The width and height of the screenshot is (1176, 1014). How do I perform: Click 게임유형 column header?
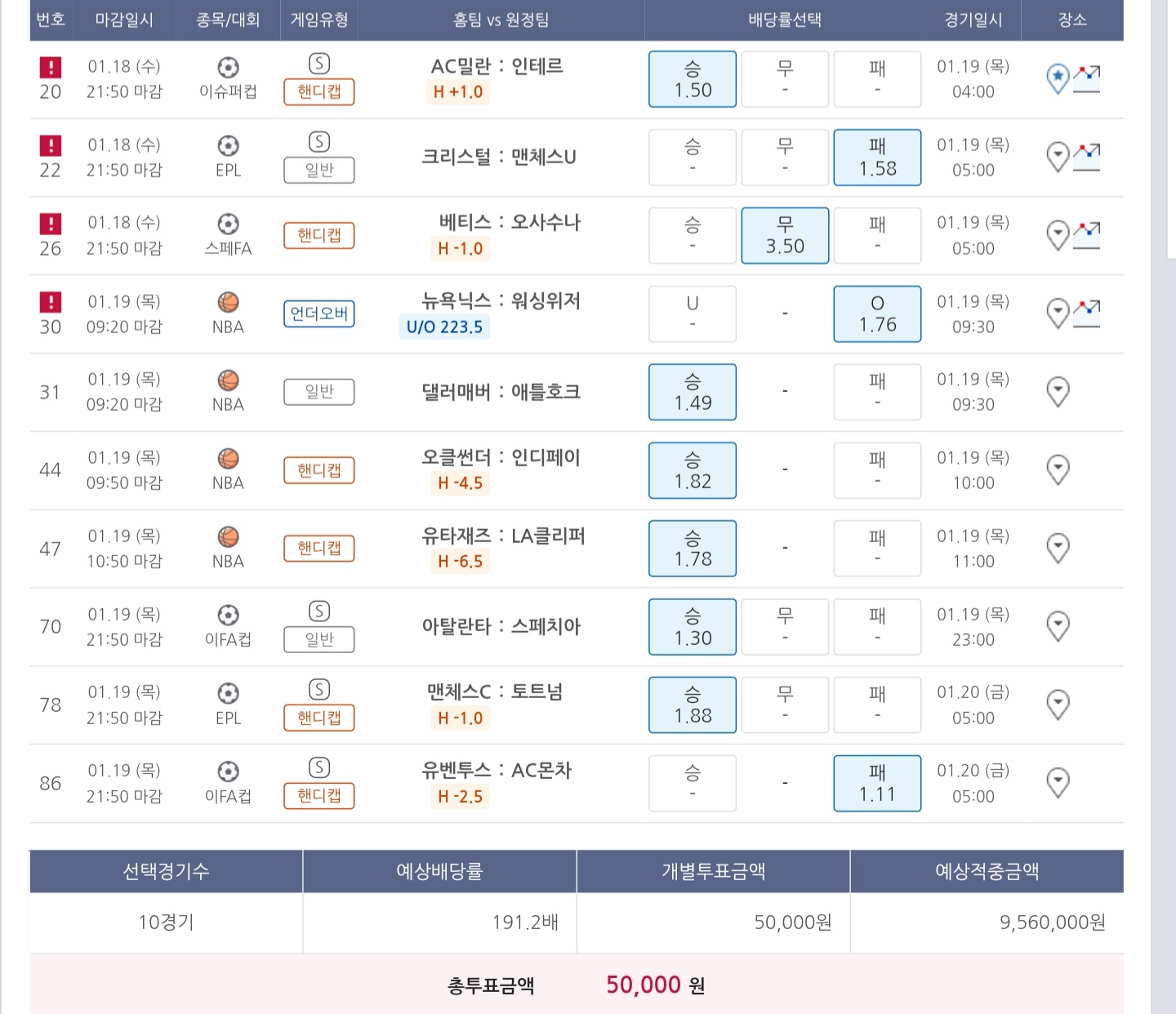coord(319,20)
